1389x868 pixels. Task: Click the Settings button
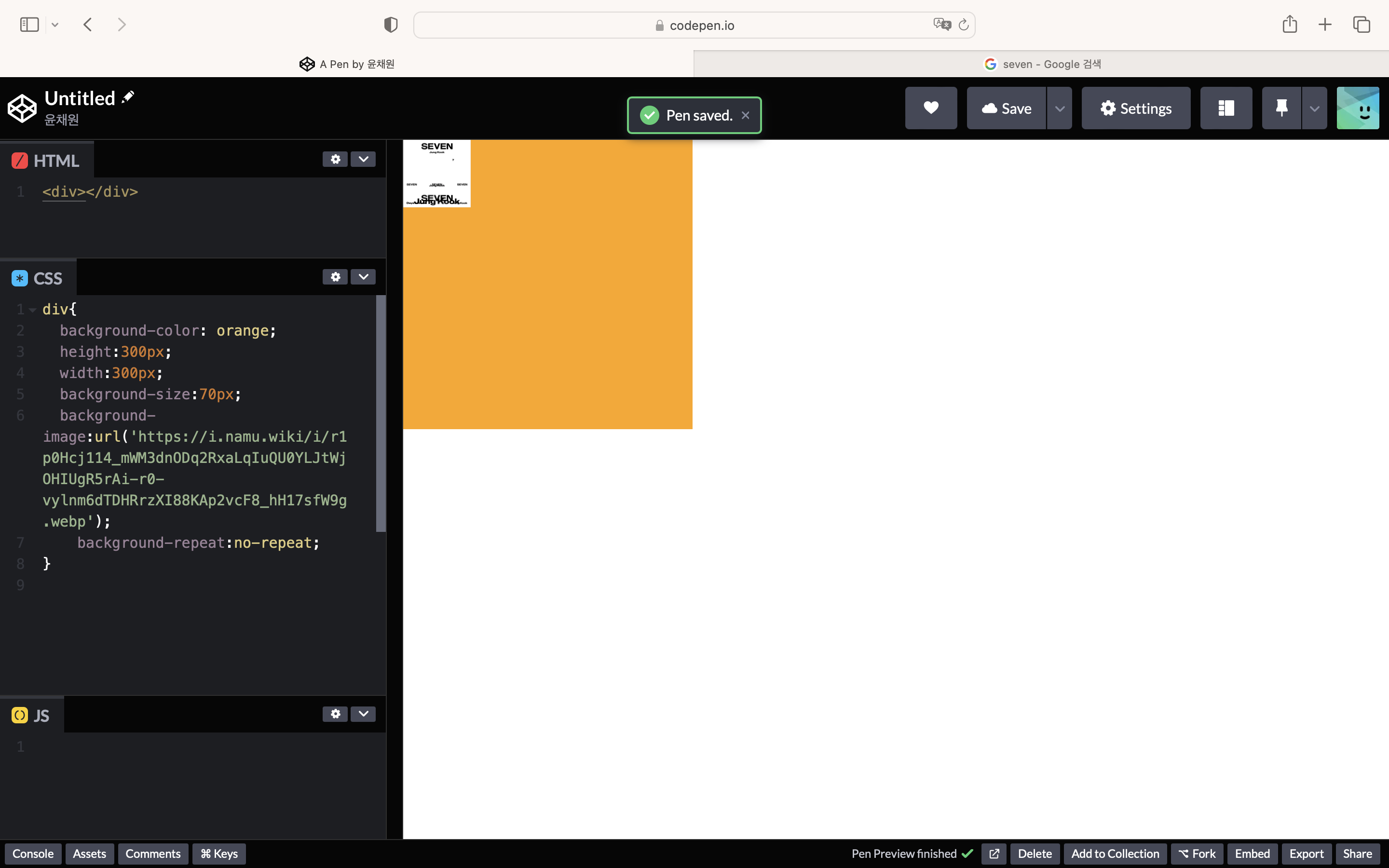point(1135,108)
